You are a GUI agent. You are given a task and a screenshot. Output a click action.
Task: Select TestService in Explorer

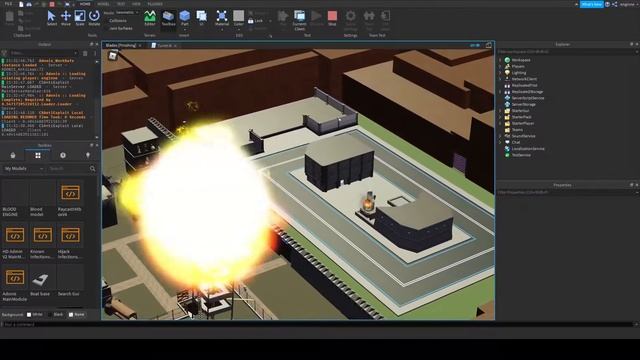click(521, 155)
